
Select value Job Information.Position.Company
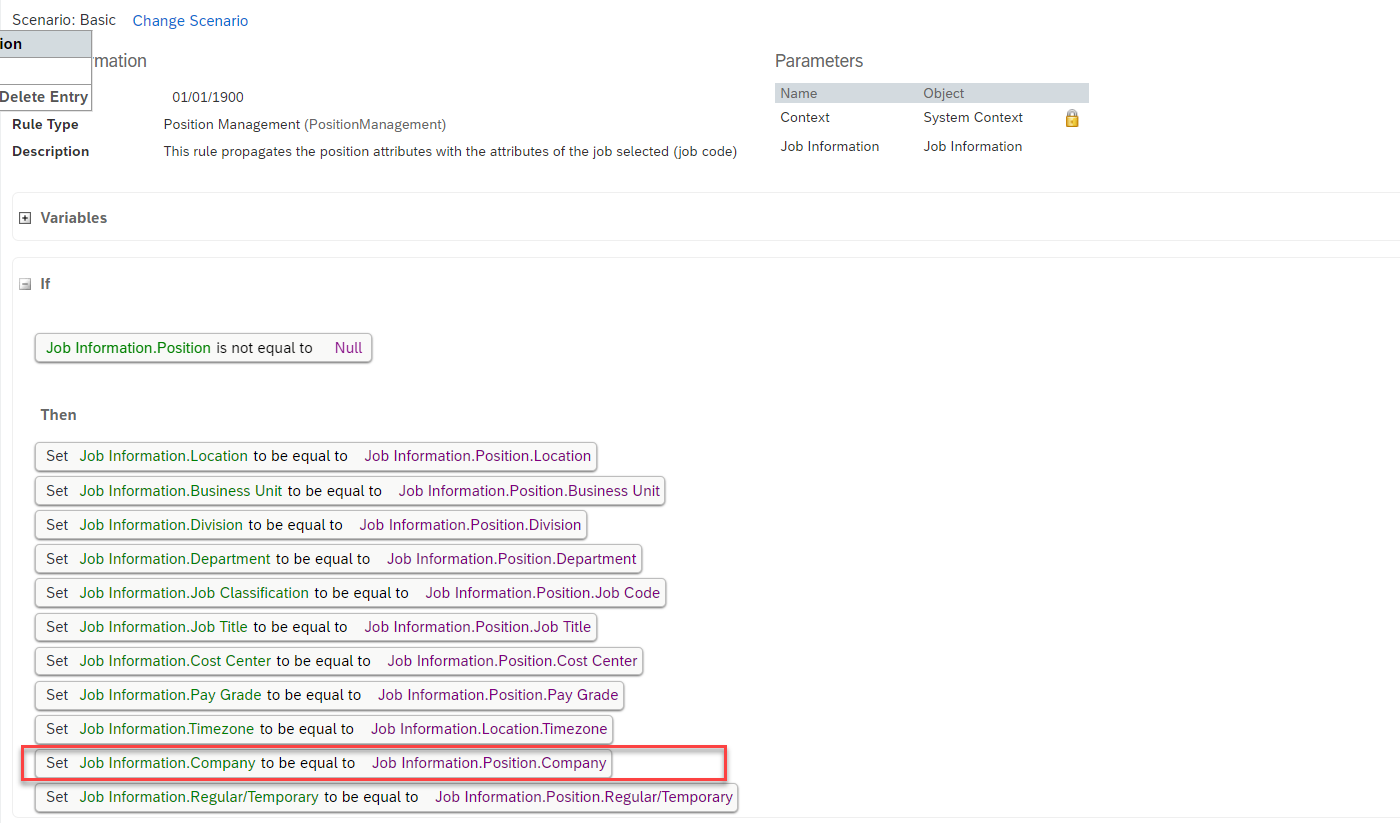click(489, 763)
